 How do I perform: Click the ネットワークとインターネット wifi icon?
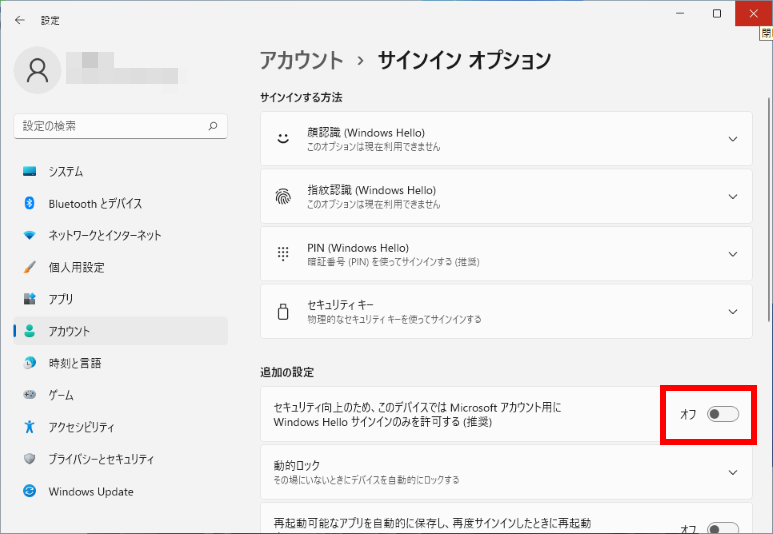pyautogui.click(x=30, y=235)
